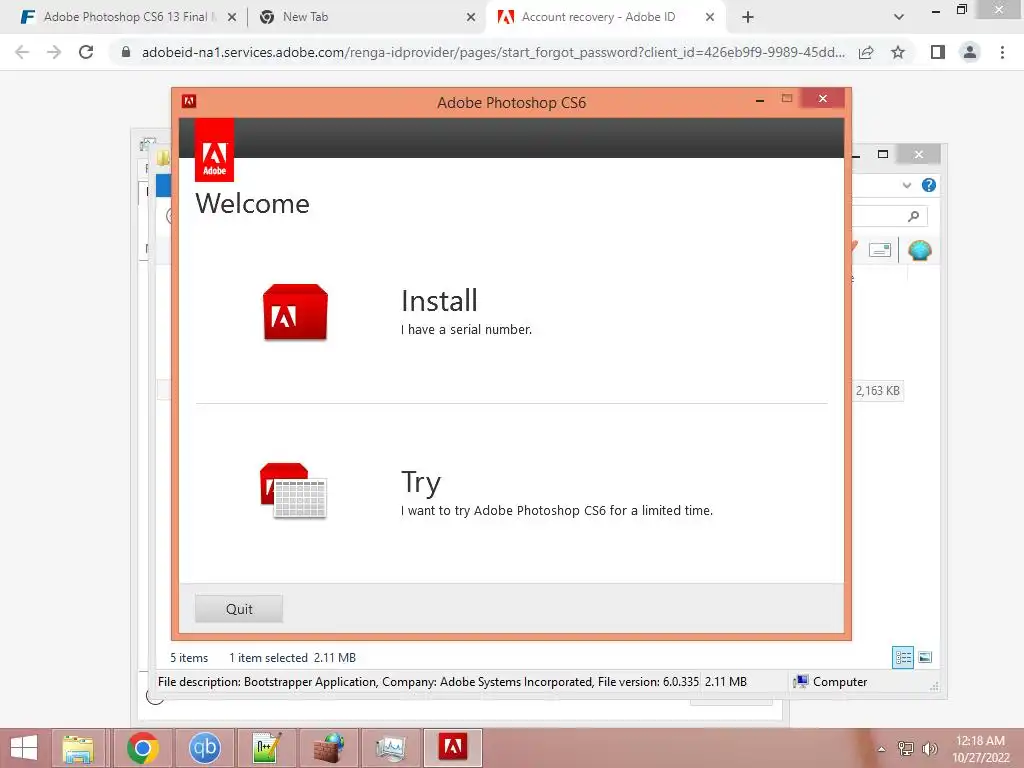Click the adobeid address bar URL
This screenshot has height=768, width=1024.
(x=493, y=52)
